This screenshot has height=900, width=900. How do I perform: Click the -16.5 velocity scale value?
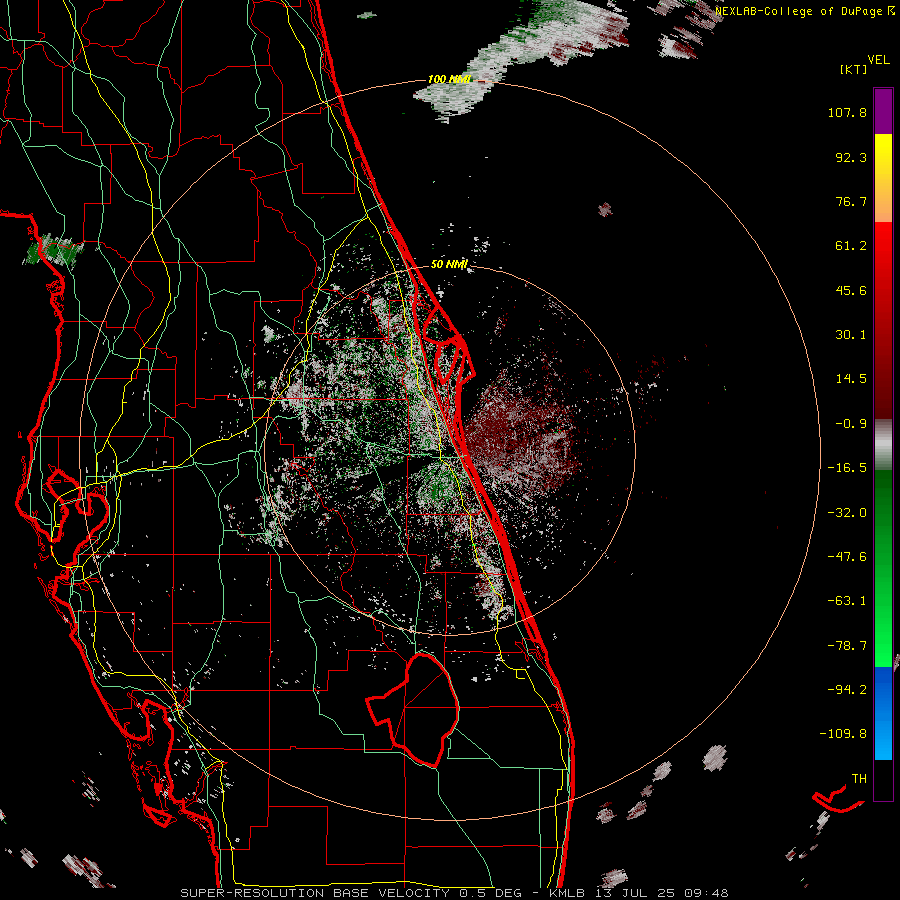point(847,468)
